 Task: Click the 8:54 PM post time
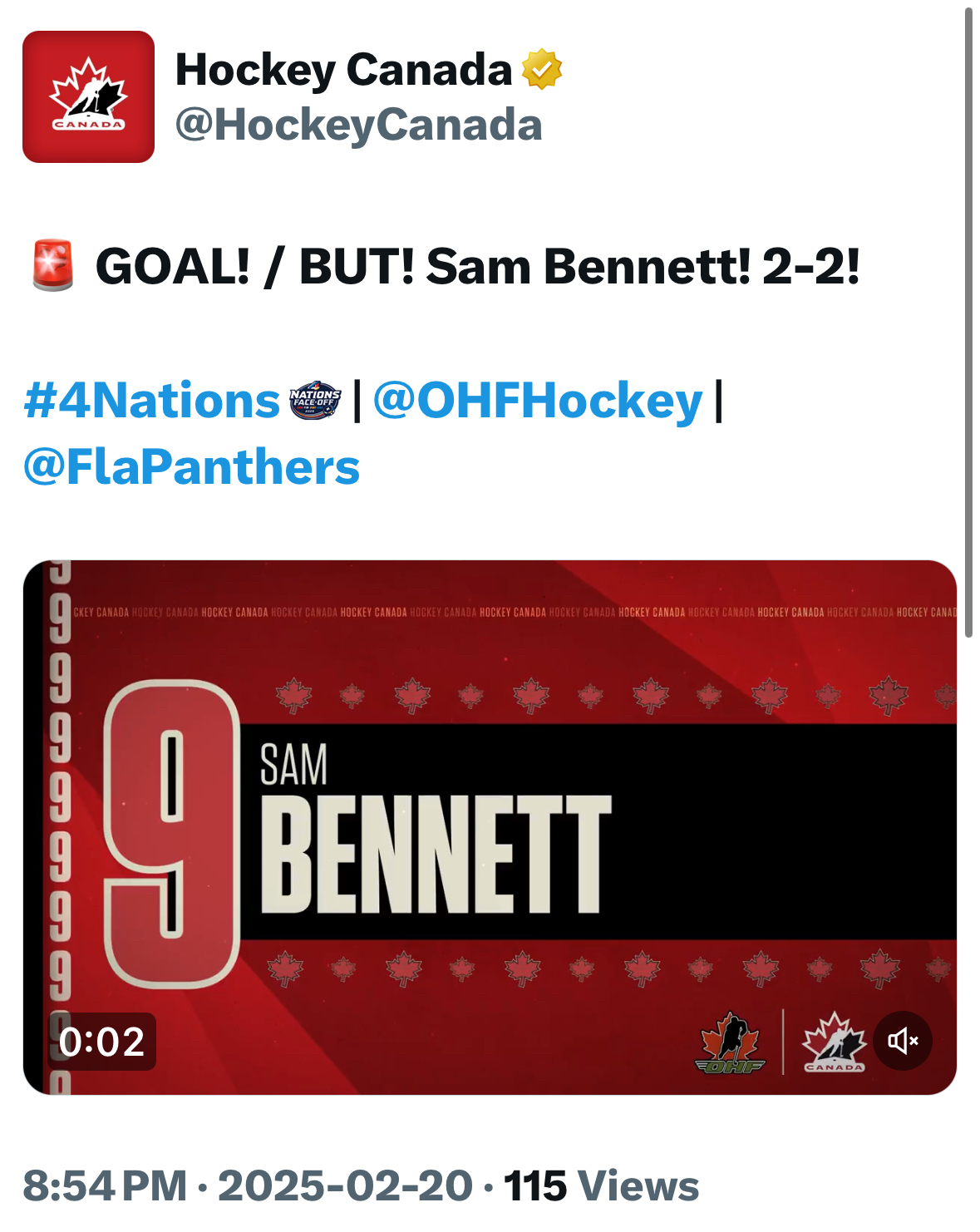pos(105,1185)
